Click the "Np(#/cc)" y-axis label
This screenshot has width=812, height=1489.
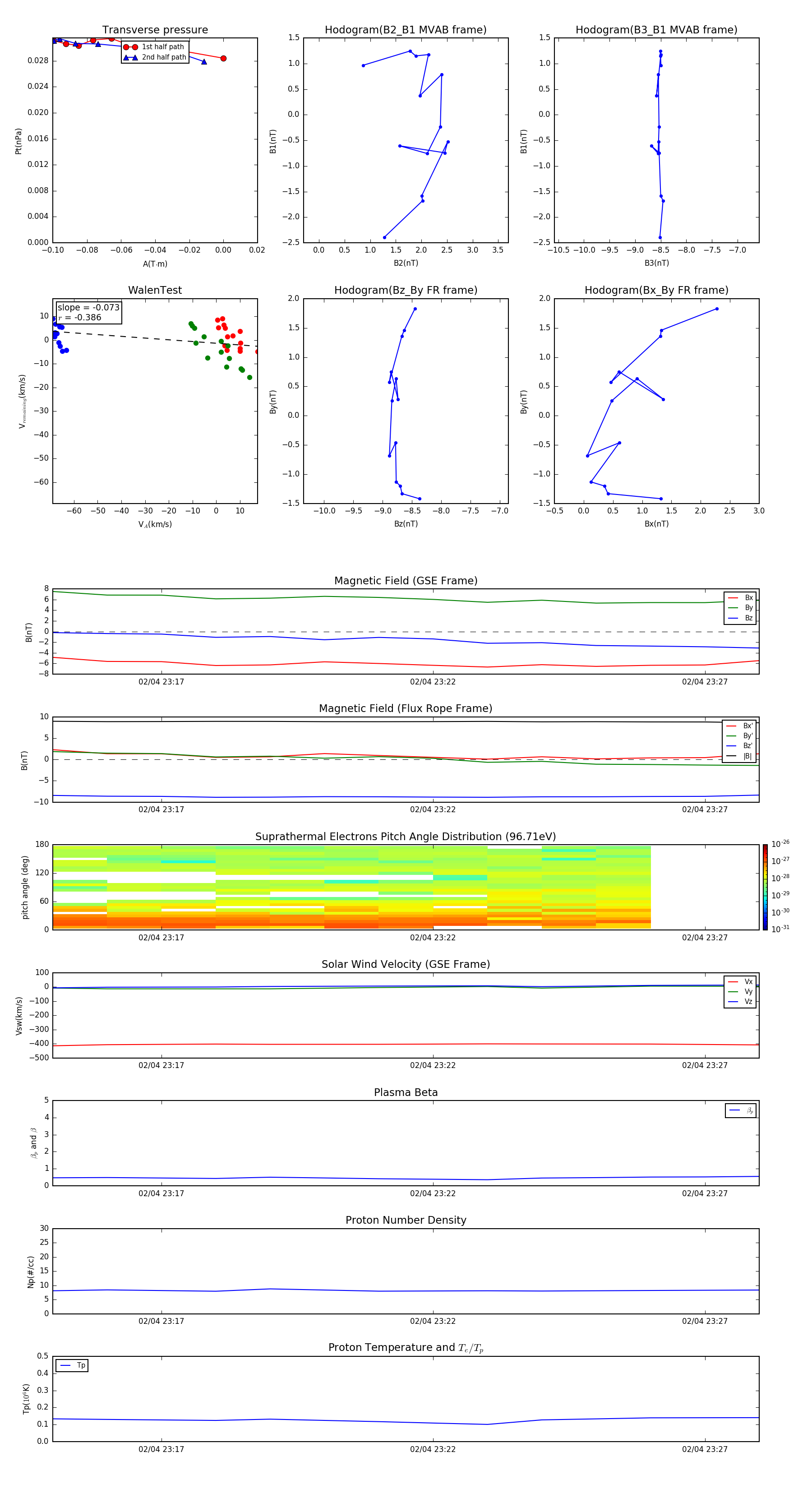pyautogui.click(x=31, y=1272)
